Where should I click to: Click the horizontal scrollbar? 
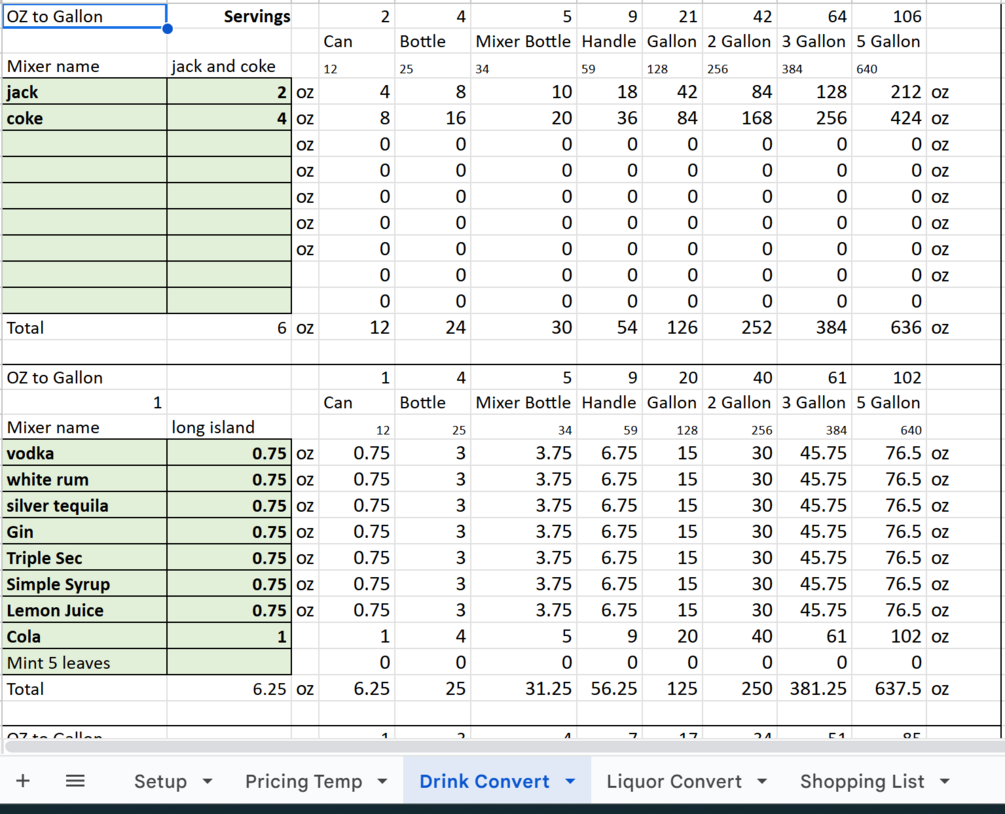pos(502,746)
